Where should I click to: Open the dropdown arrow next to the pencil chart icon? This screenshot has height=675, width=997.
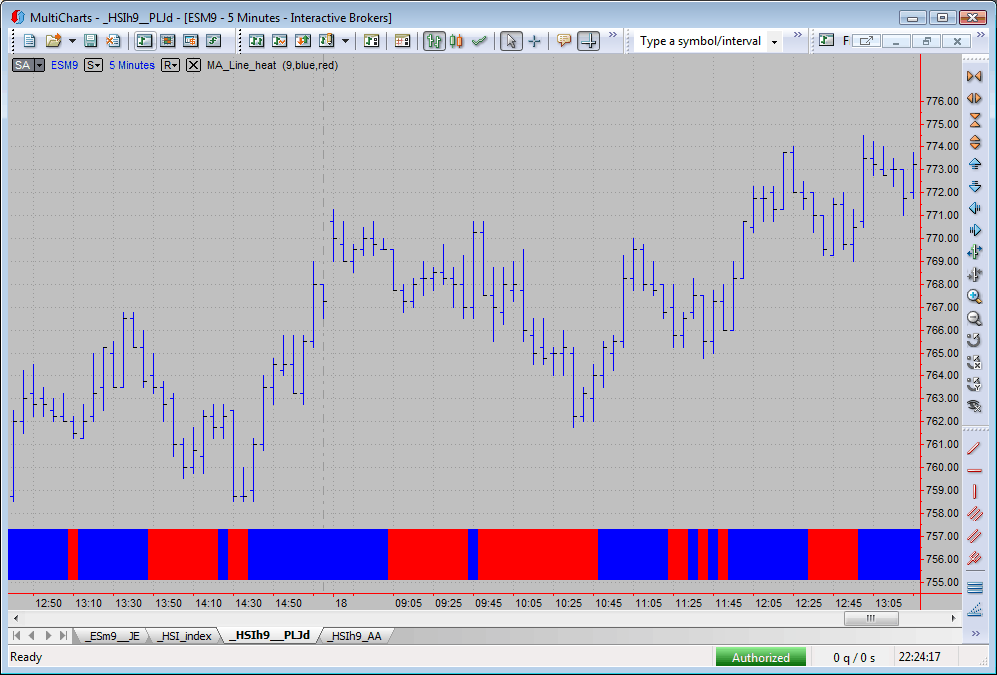point(345,41)
